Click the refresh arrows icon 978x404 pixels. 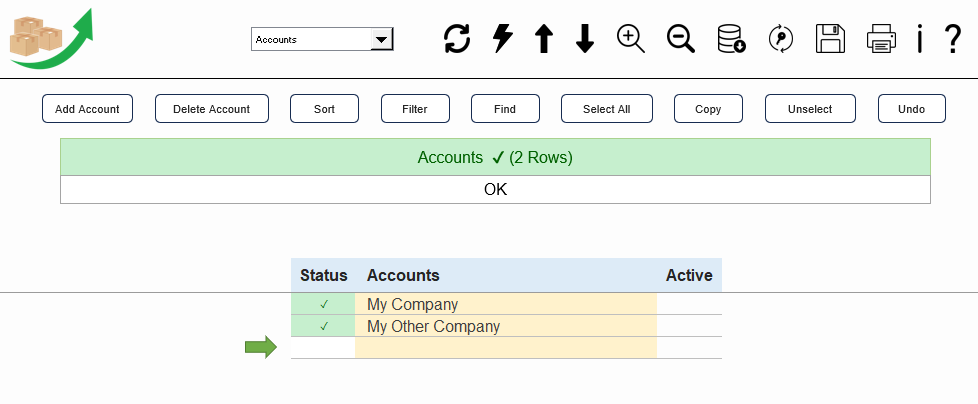(457, 39)
